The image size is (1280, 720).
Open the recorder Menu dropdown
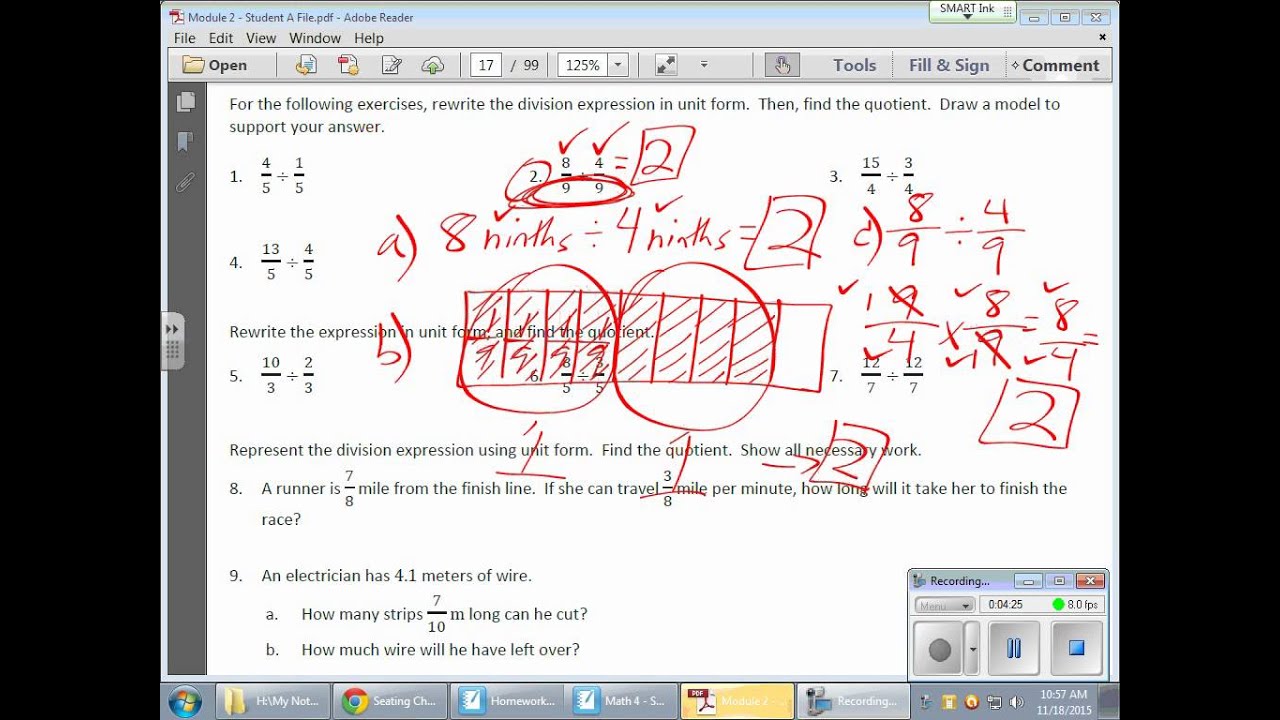[x=944, y=605]
